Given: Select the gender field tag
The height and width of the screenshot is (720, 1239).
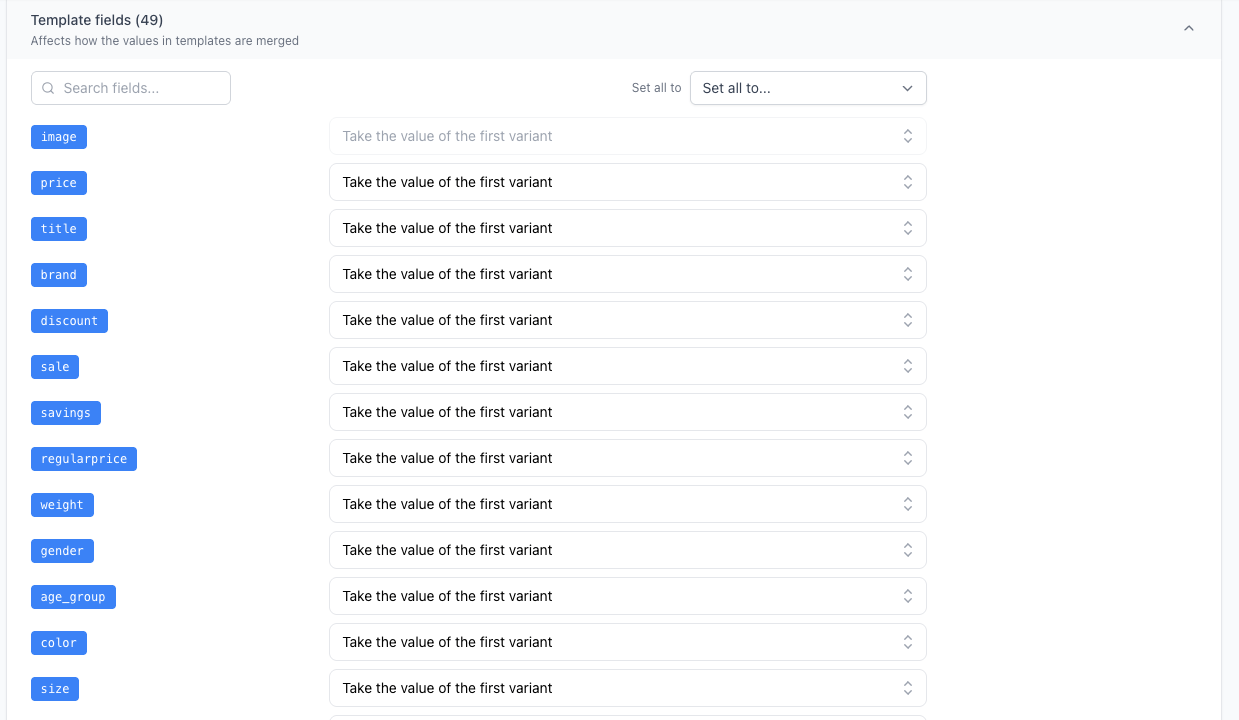Looking at the screenshot, I should [62, 550].
